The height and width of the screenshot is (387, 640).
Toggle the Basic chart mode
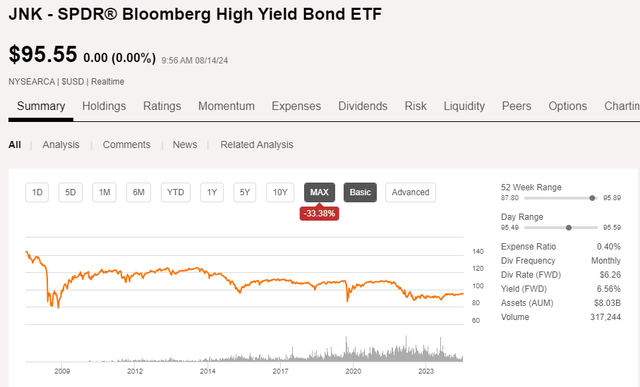tap(360, 192)
